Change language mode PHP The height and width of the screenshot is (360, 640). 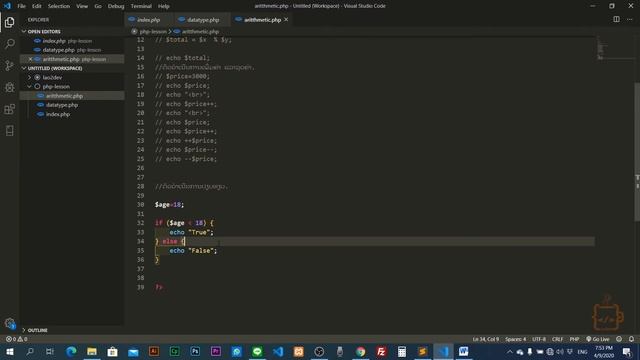coord(574,339)
